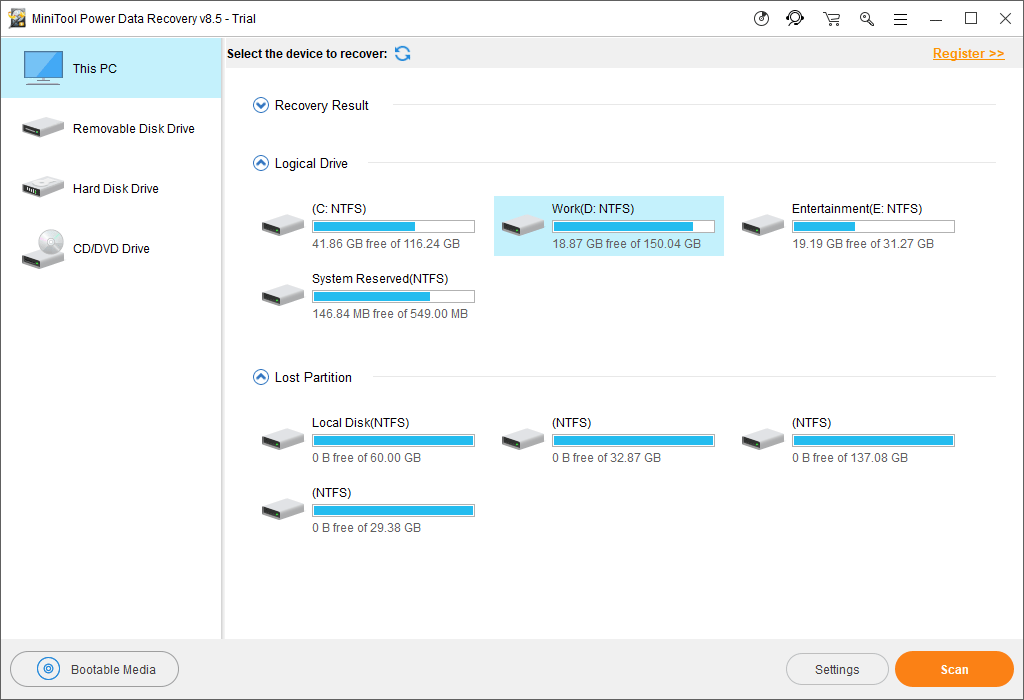The height and width of the screenshot is (700, 1024).
Task: Click '0 B free of 29.38 GB' text
Action: (366, 528)
